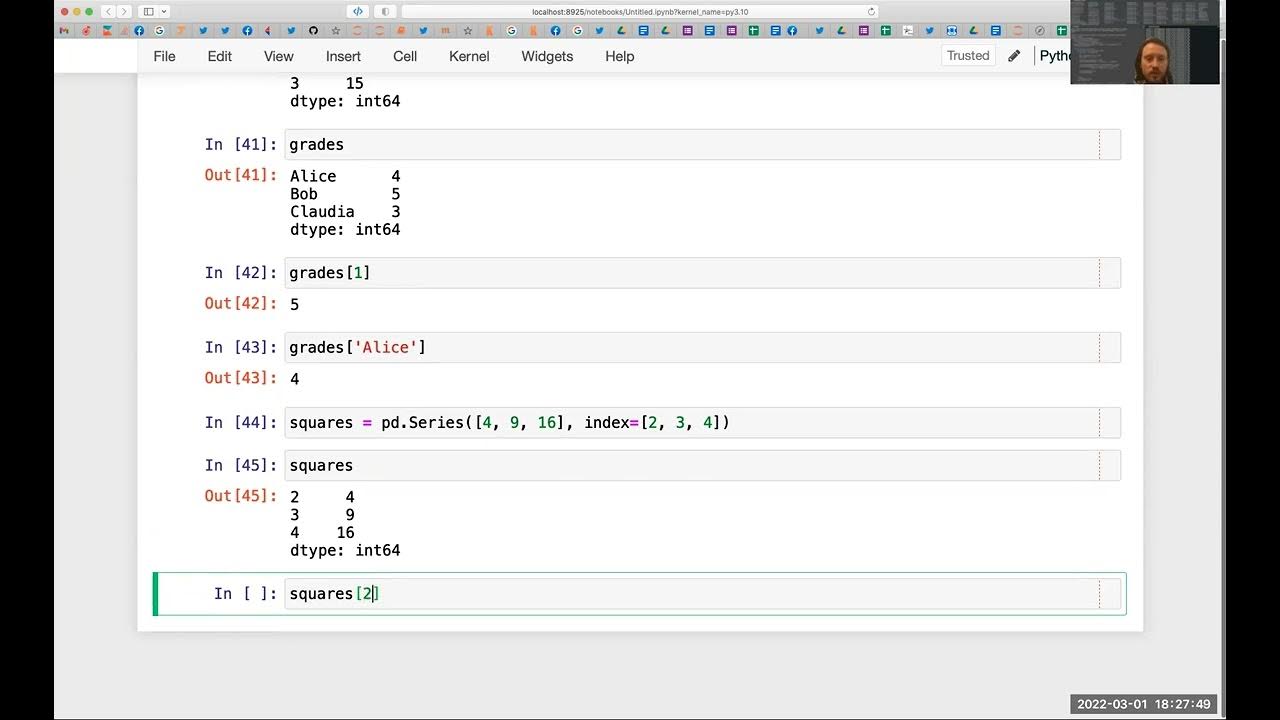Image resolution: width=1280 pixels, height=720 pixels.
Task: Reload the page with the refresh icon
Action: click(x=871, y=12)
